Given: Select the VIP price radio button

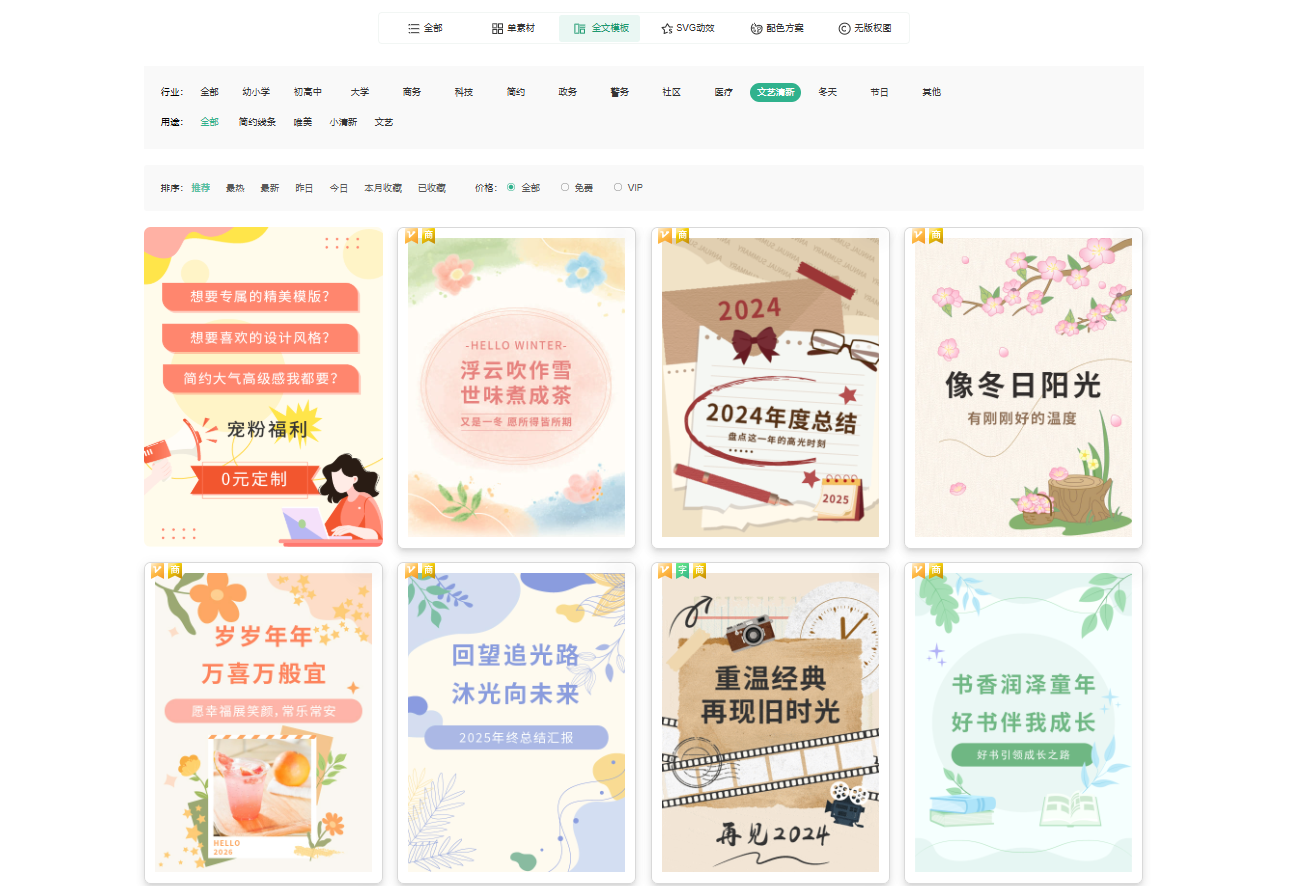Looking at the screenshot, I should click(618, 187).
